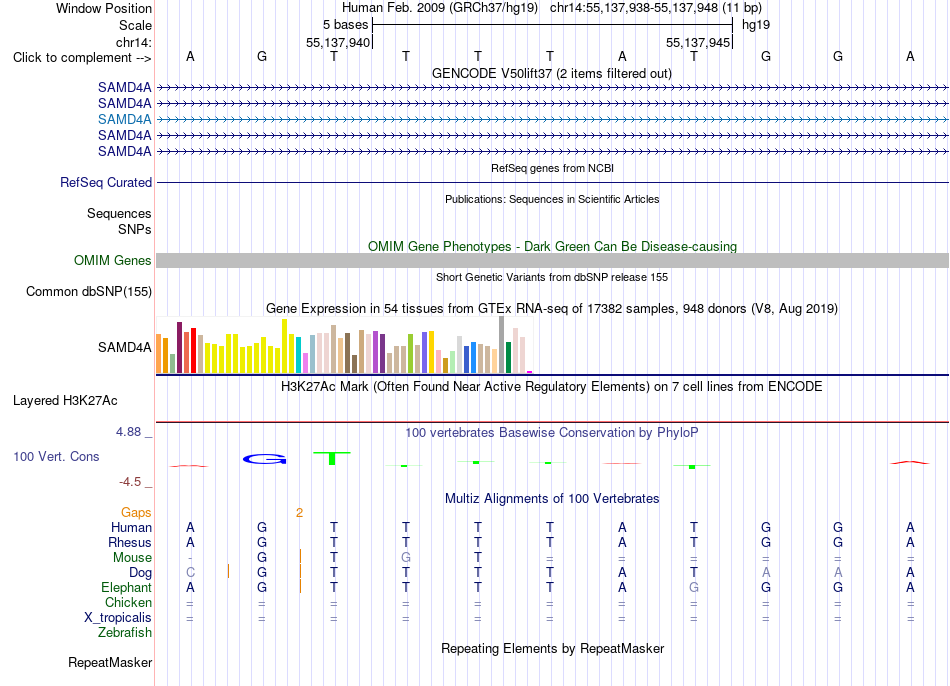Click the light C base in Dog row
950x686 pixels.
coord(190,573)
